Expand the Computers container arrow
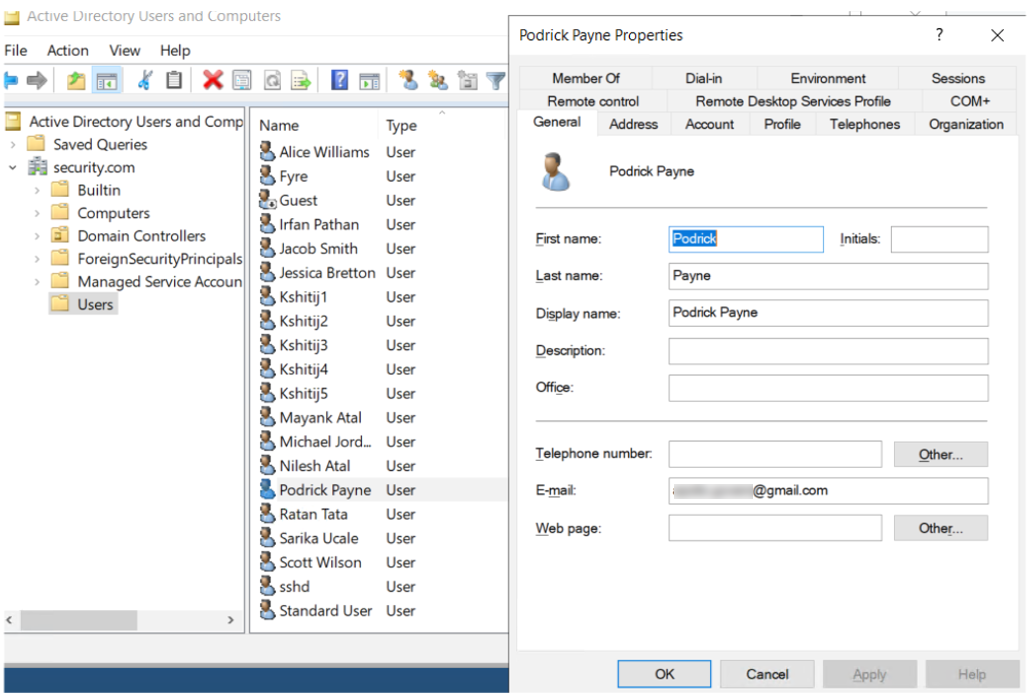This screenshot has height=698, width=1031. coord(37,214)
